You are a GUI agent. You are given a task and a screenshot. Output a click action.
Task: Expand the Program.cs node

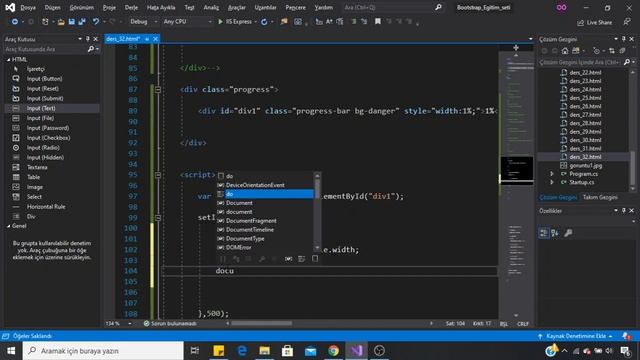552,174
